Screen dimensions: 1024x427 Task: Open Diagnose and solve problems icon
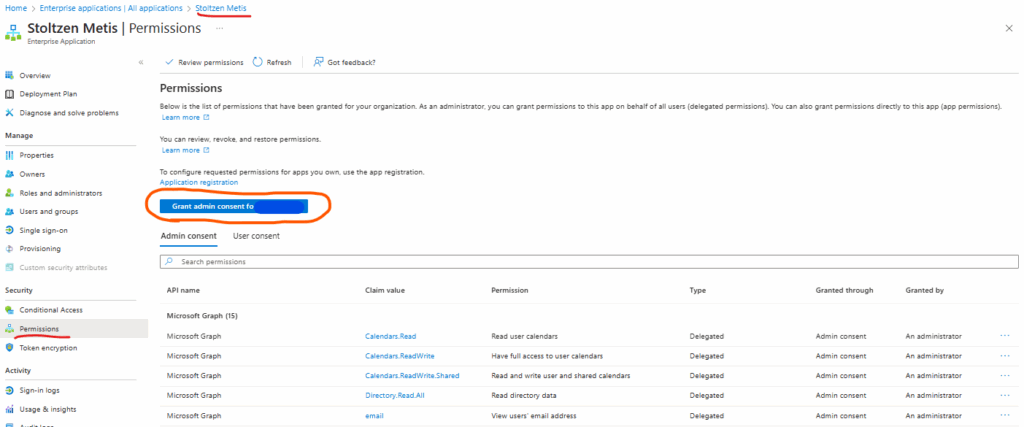10,113
